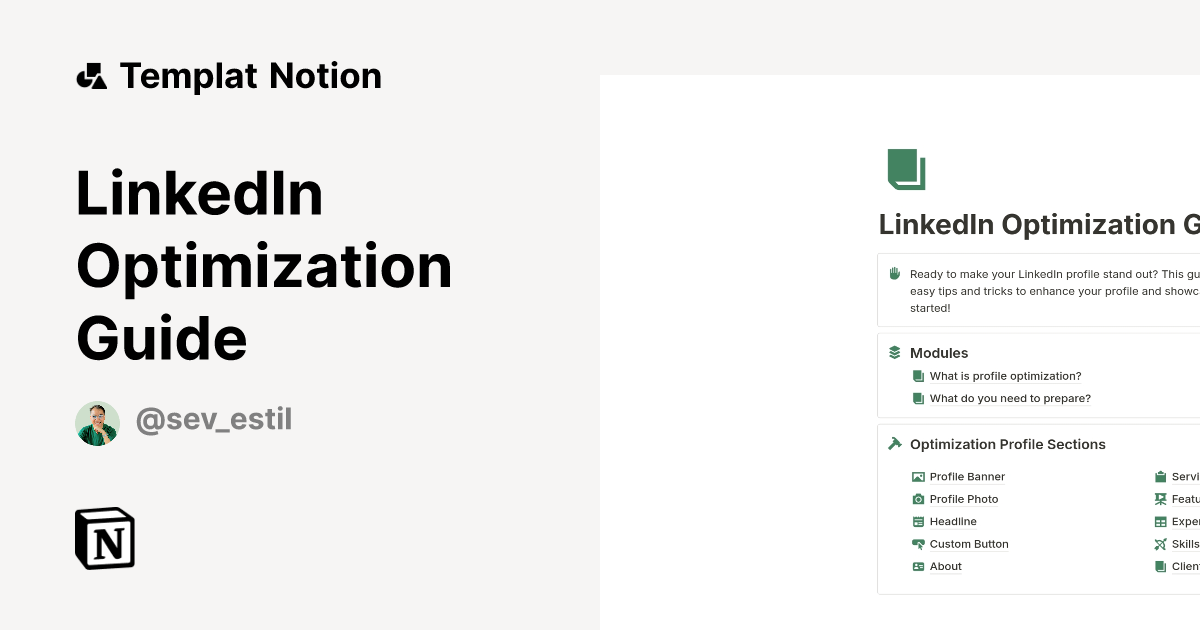The height and width of the screenshot is (630, 1200).
Task: Open the 'What do you need to prepare?' page
Action: point(1010,398)
